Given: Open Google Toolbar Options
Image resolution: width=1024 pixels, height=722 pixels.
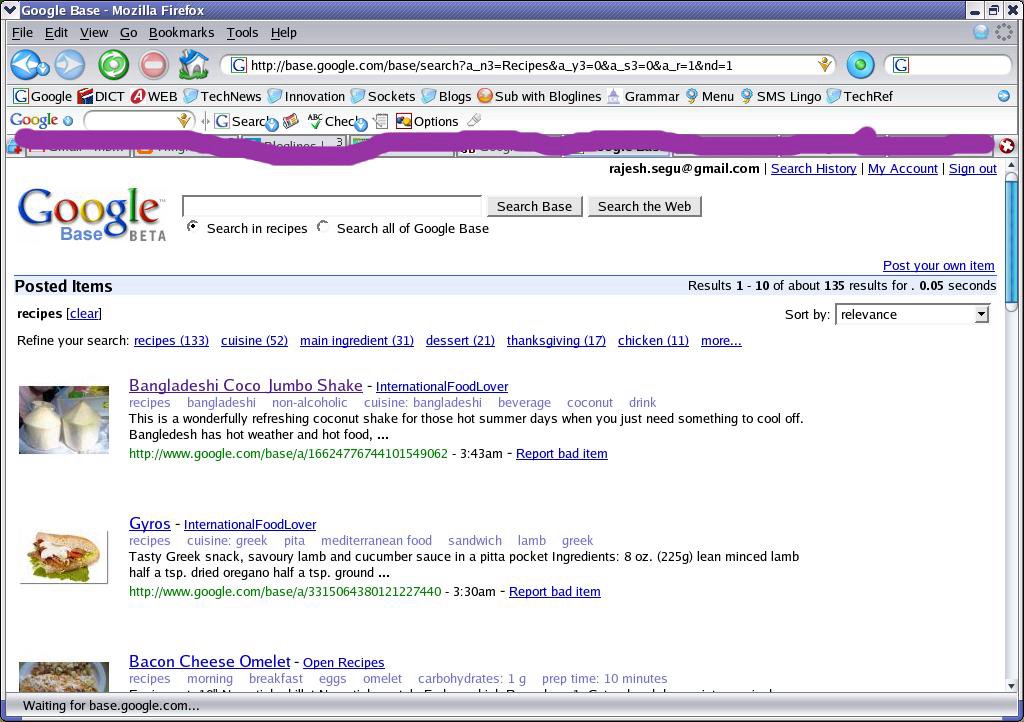Looking at the screenshot, I should pos(427,121).
